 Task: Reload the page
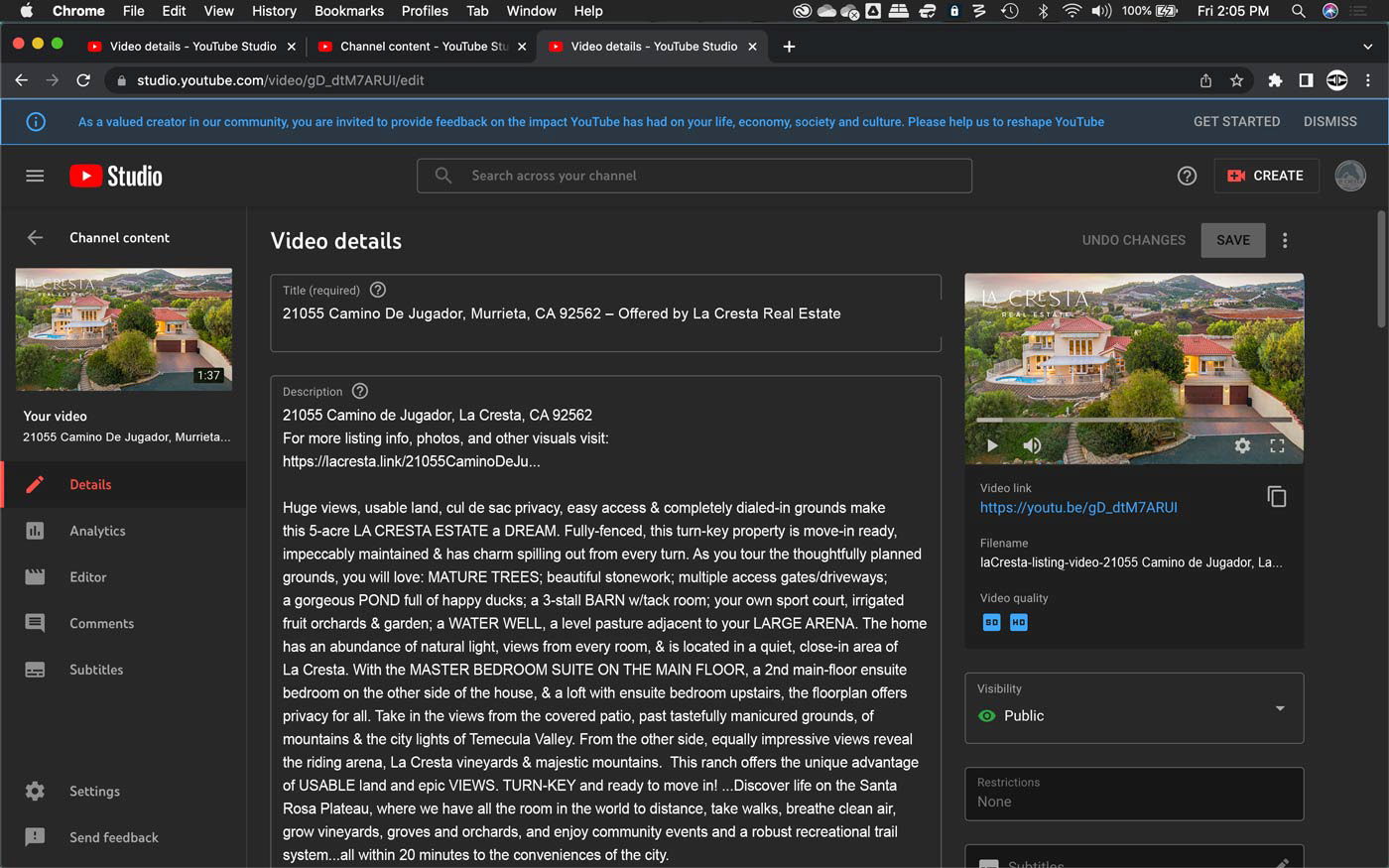83,80
